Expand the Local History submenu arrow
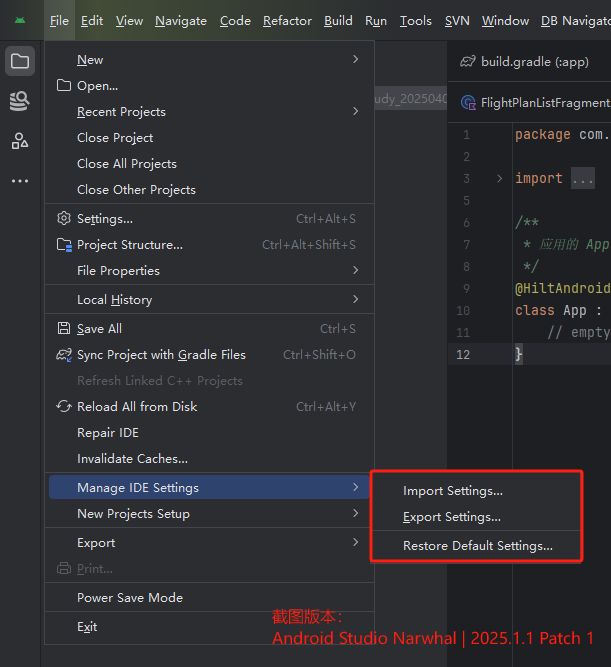The width and height of the screenshot is (611, 667). click(x=356, y=299)
